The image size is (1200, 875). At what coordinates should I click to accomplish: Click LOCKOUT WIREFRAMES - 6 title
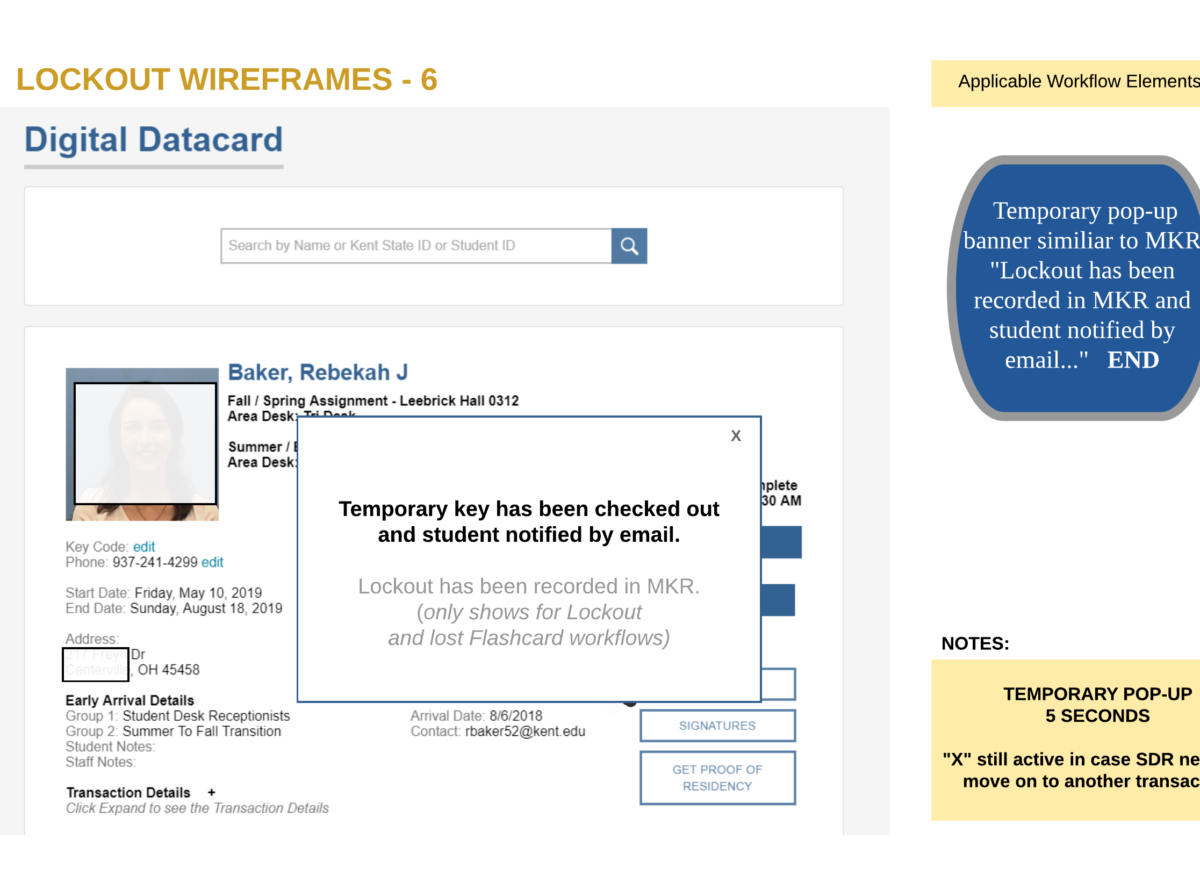tap(227, 80)
